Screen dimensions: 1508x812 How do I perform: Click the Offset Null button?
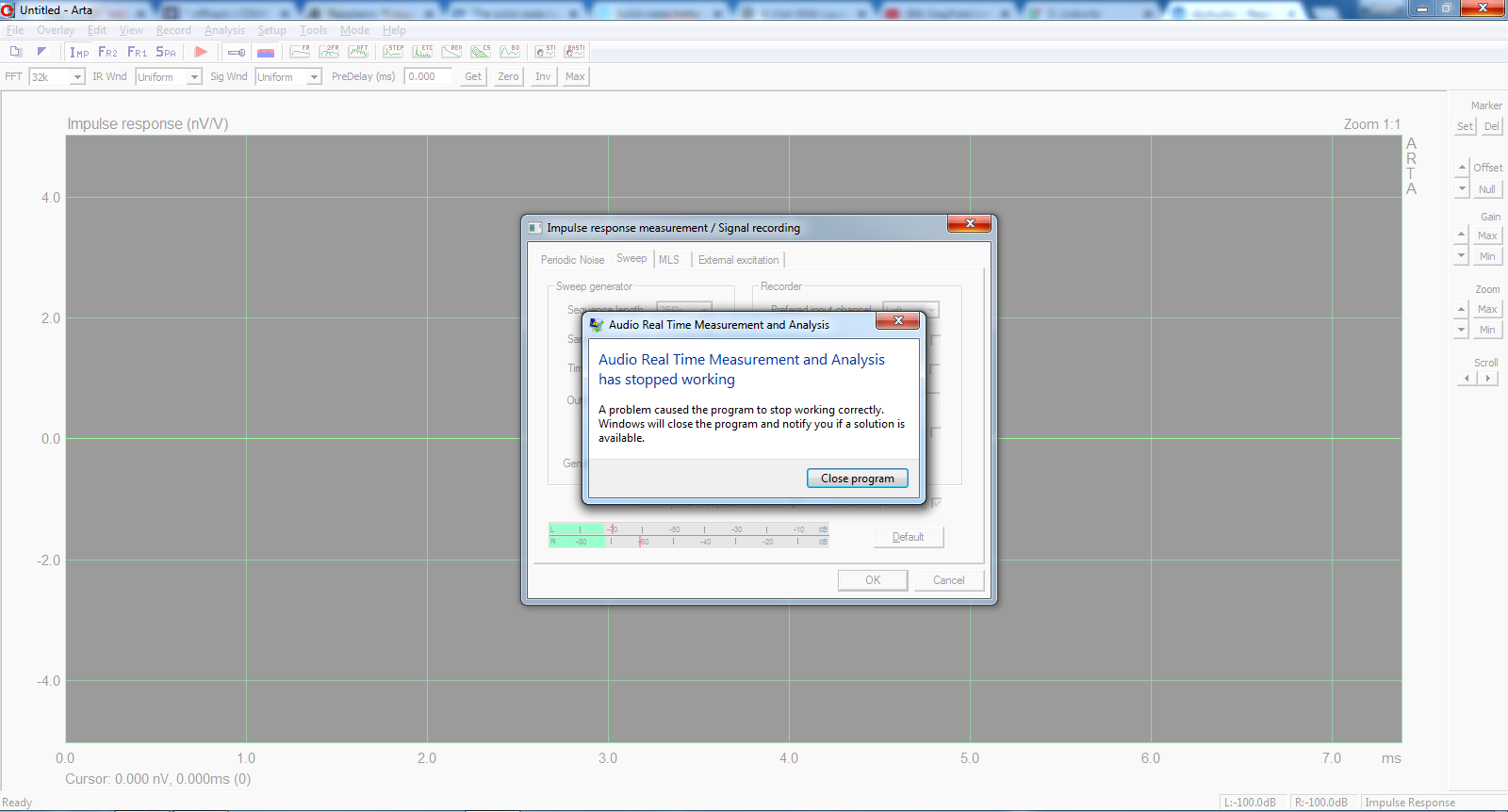tap(1487, 189)
